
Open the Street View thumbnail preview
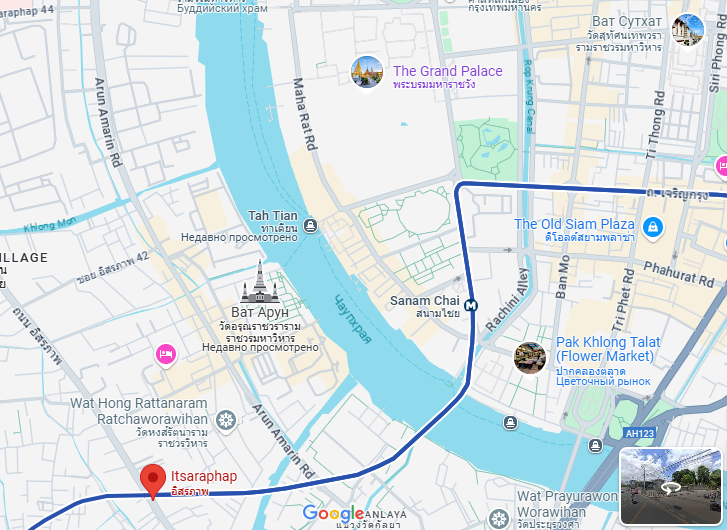[670, 486]
